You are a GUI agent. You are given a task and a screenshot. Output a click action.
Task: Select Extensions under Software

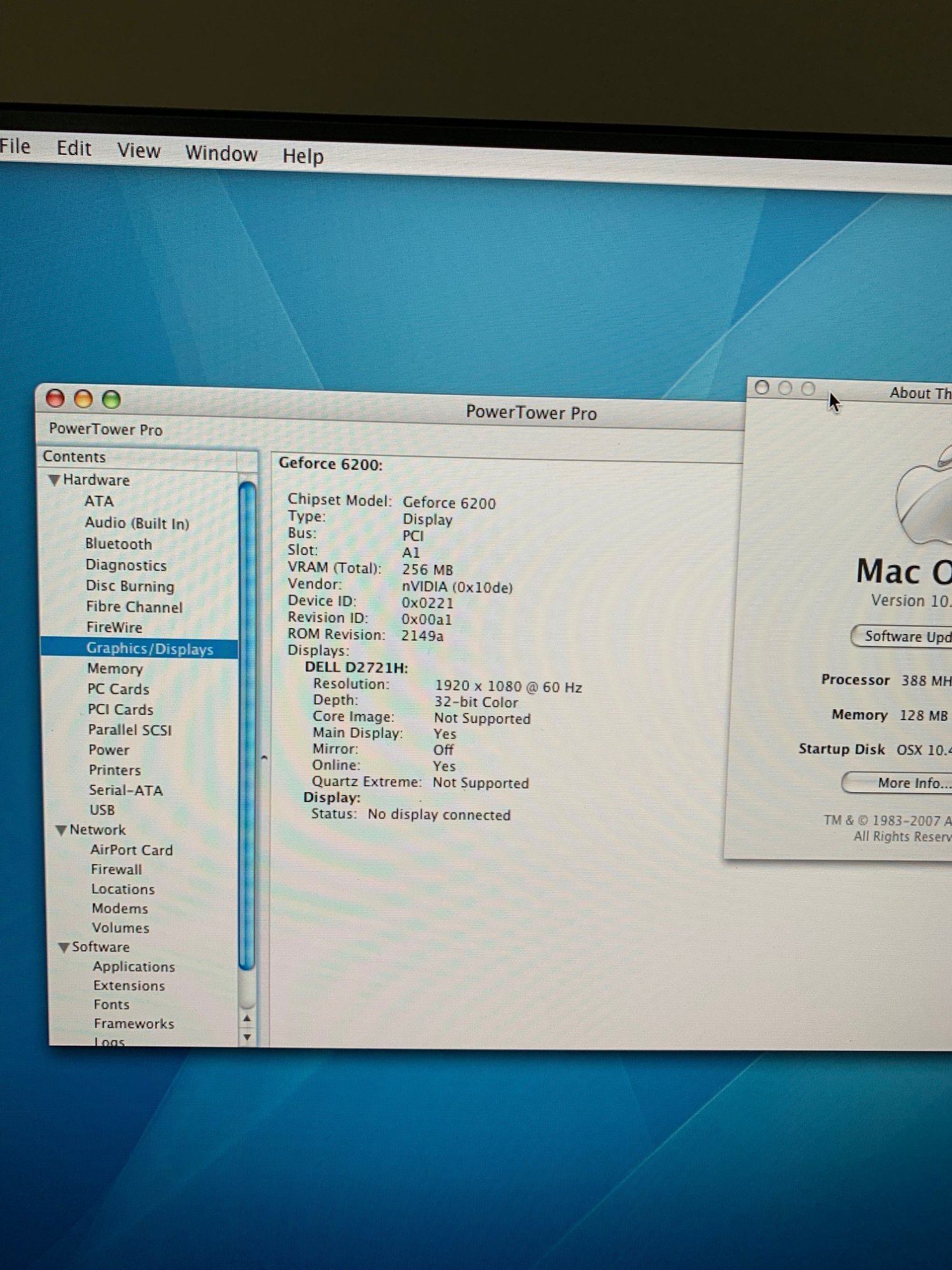pyautogui.click(x=129, y=986)
